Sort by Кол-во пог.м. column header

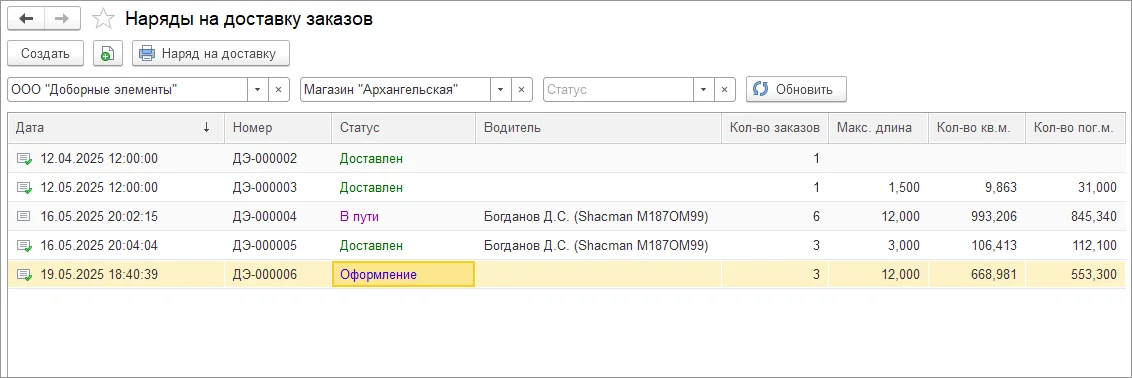(x=1075, y=128)
